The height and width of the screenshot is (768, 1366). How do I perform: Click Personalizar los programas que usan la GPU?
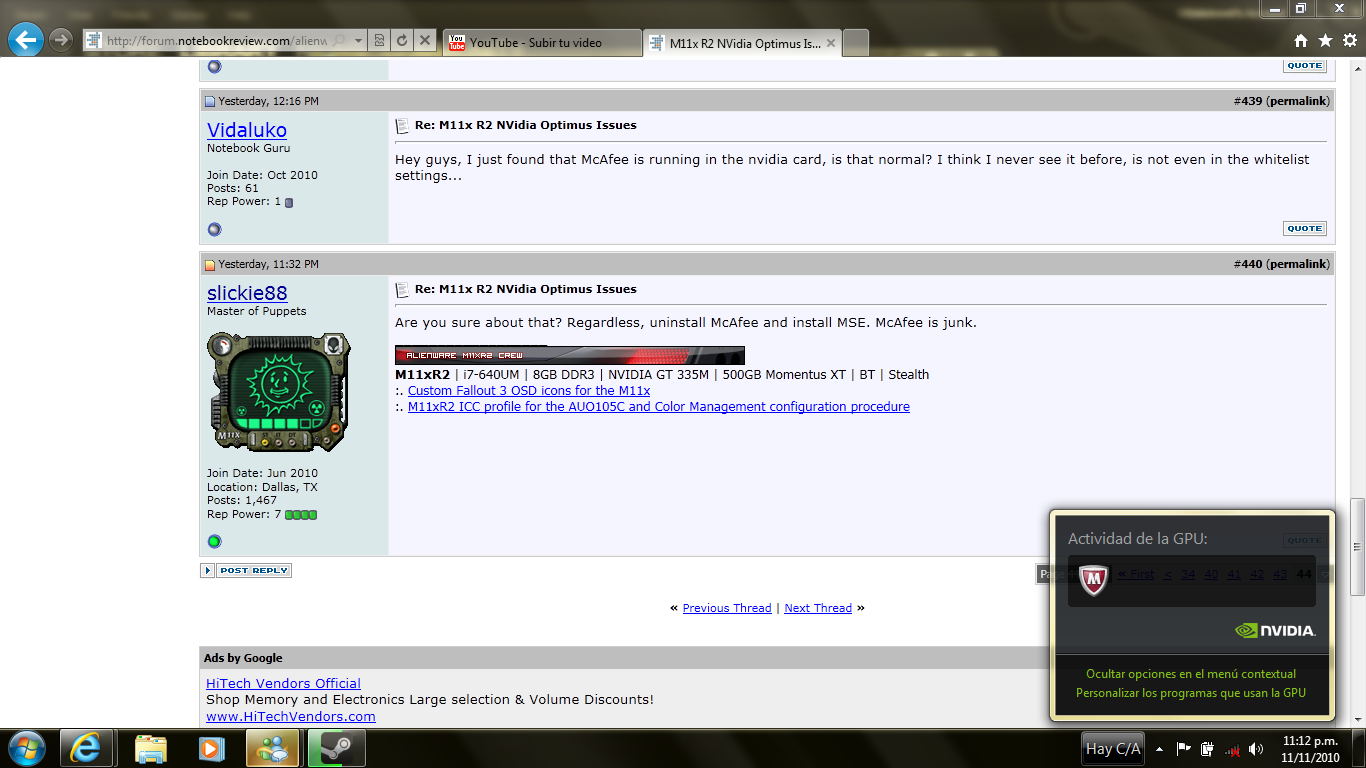1191,693
